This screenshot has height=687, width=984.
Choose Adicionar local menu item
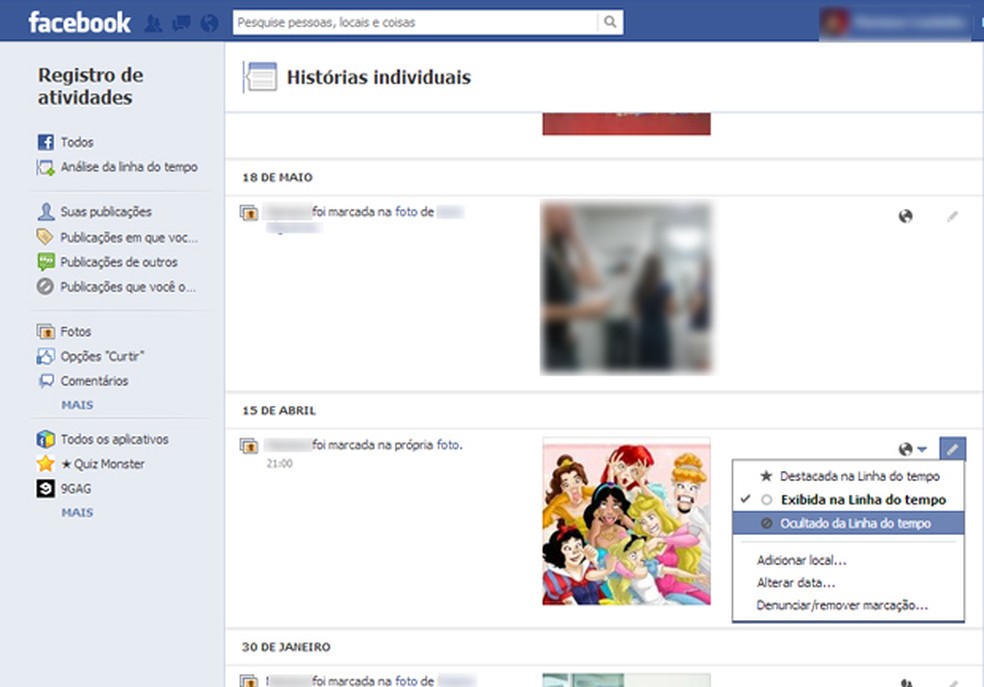tap(802, 561)
